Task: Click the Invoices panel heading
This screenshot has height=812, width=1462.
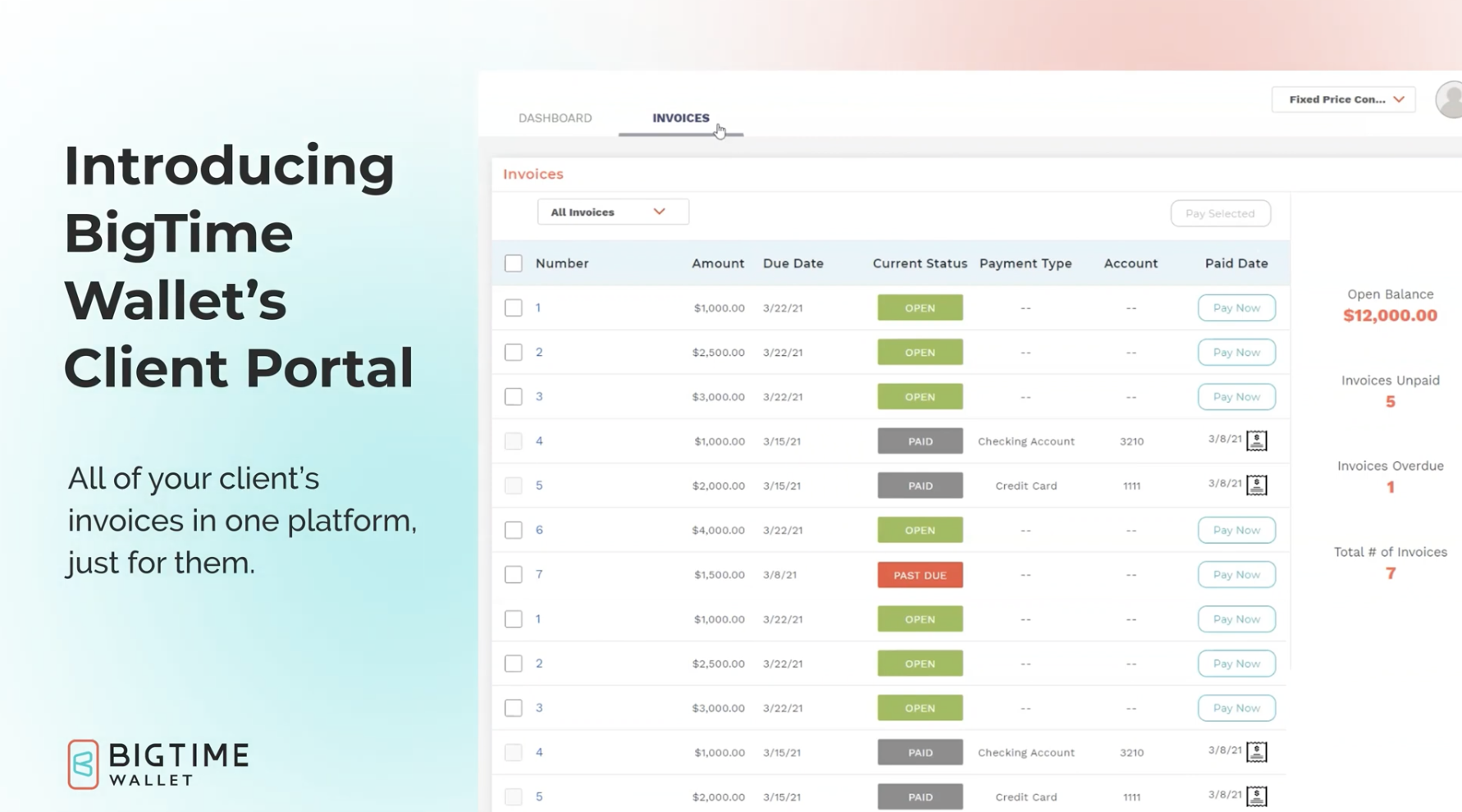Action: coord(533,174)
